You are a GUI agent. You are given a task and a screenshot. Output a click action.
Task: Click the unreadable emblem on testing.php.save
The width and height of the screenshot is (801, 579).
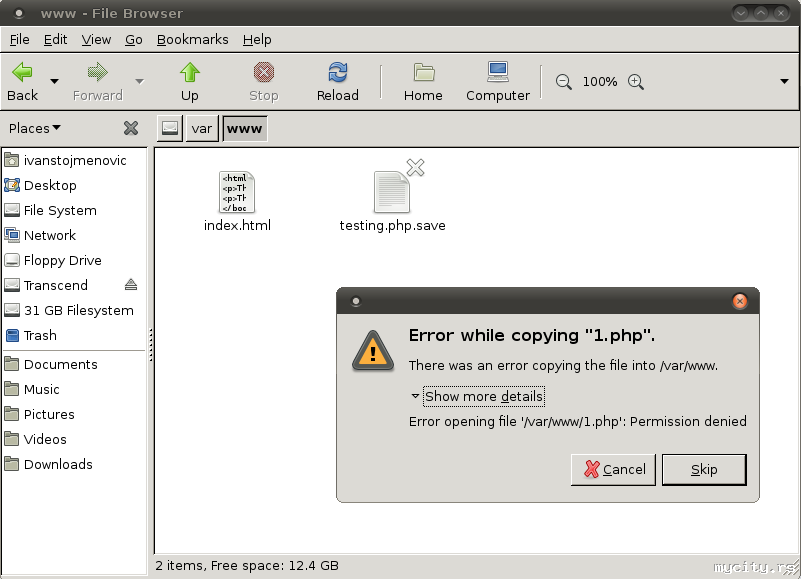(x=415, y=167)
